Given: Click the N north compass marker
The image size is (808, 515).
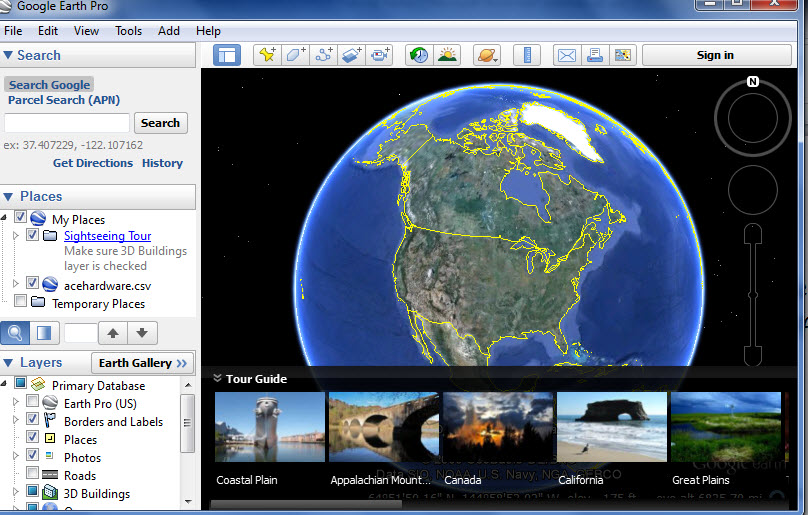Looking at the screenshot, I should pos(753,81).
